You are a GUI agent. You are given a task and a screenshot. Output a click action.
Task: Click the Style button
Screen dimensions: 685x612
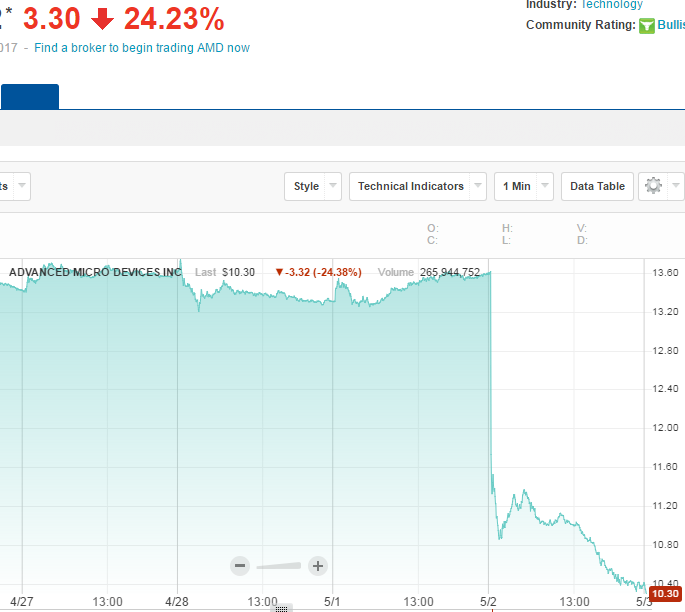coord(306,186)
